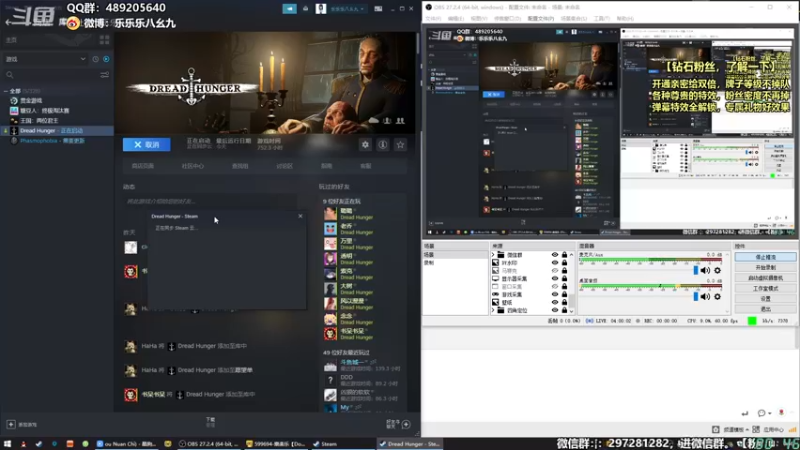The image size is (800, 450).
Task: Click the add game plus icon in the Steam footer
Action: 11,424
